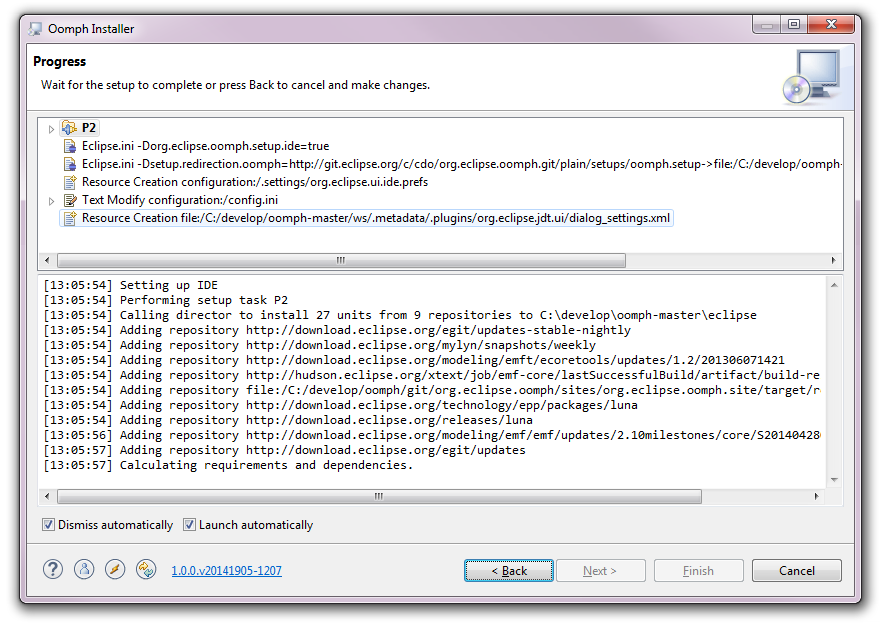Click the Text Modify task icon
This screenshot has height=627, width=884.
click(x=70, y=200)
